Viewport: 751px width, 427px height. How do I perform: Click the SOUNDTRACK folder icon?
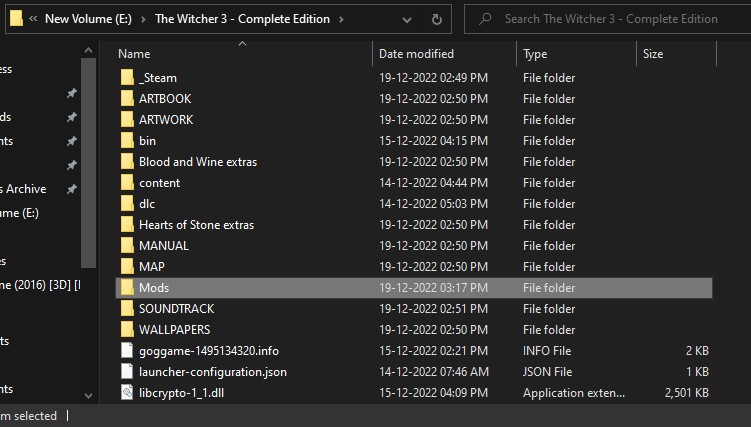click(127, 309)
